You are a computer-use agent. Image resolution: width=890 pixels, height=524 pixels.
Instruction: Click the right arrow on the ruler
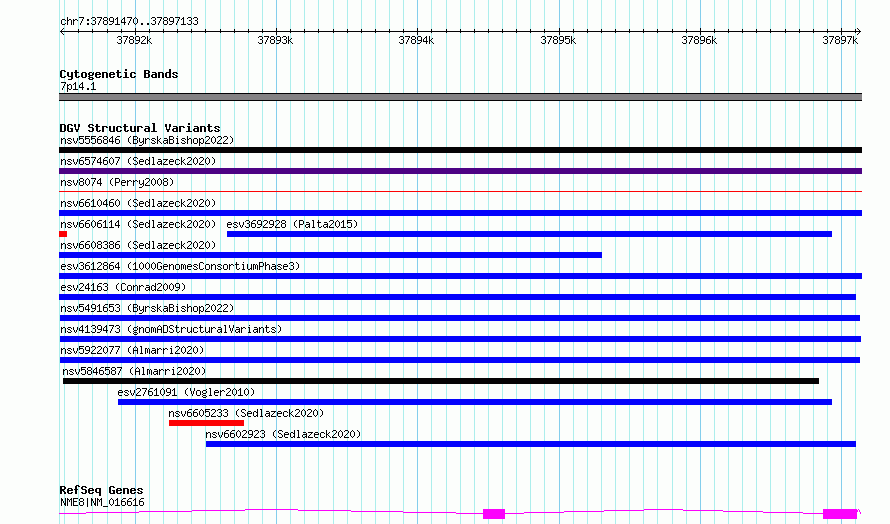[858, 32]
